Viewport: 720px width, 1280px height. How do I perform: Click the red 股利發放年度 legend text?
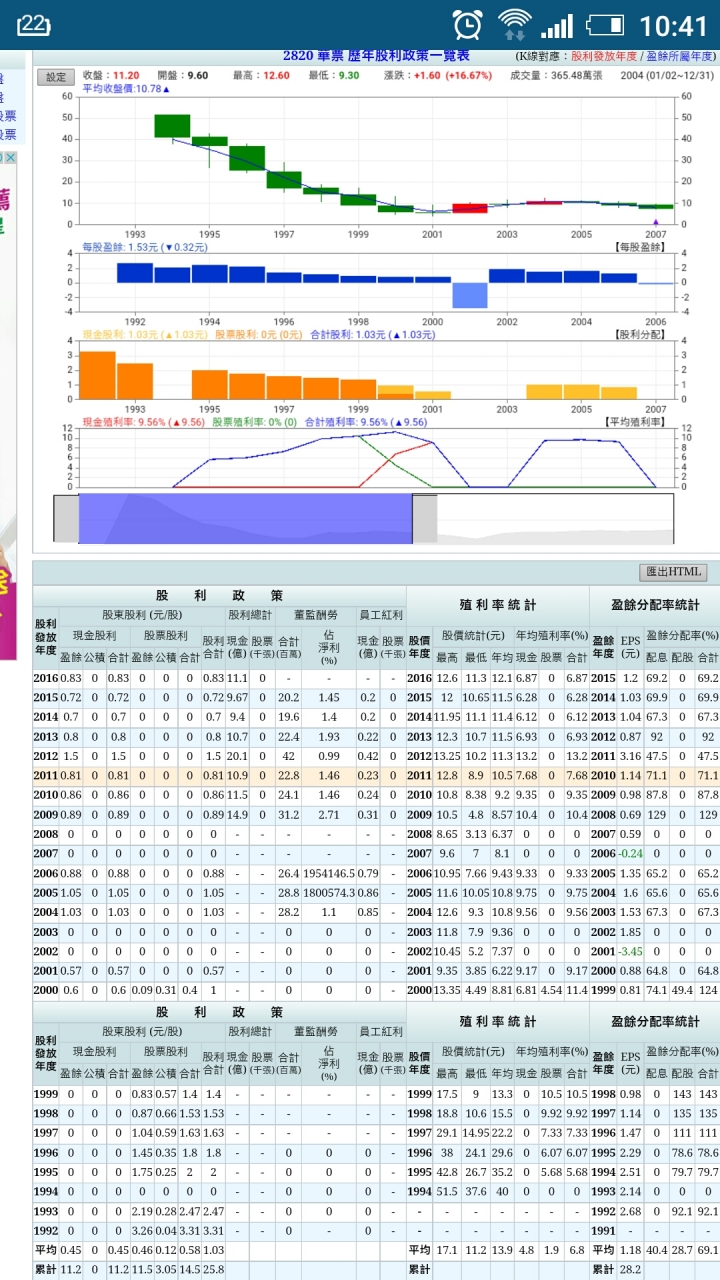[605, 57]
